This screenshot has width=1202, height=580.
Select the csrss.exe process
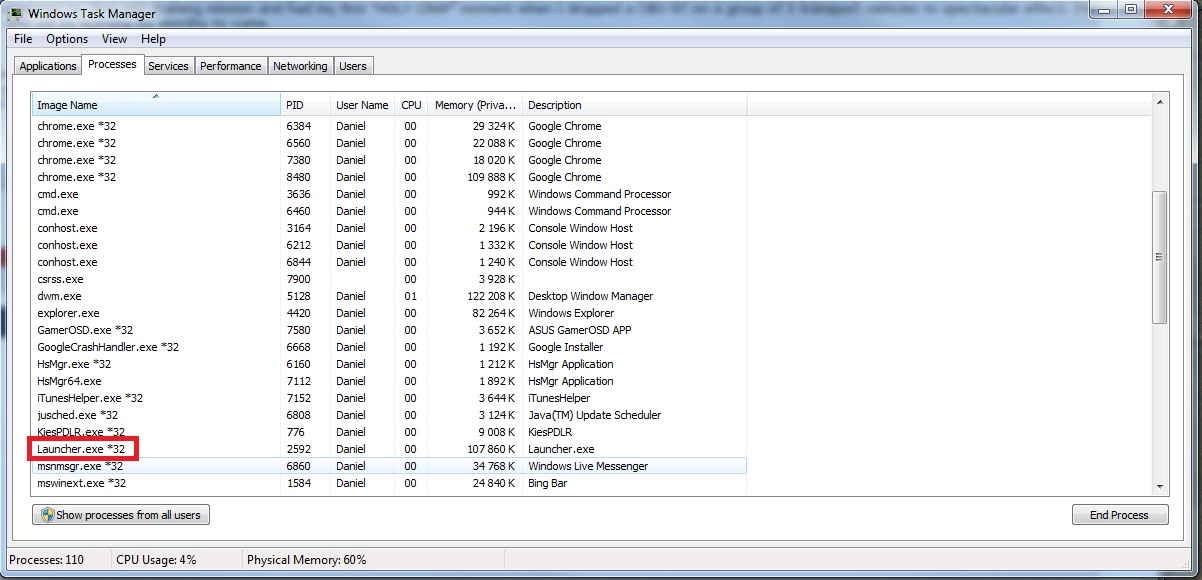point(389,279)
